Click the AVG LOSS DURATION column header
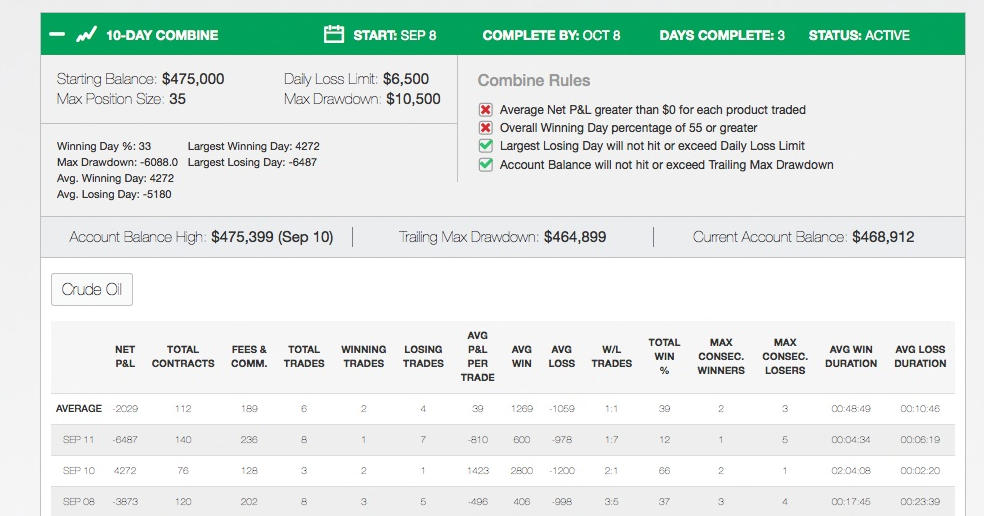This screenshot has width=984, height=516. [x=920, y=356]
